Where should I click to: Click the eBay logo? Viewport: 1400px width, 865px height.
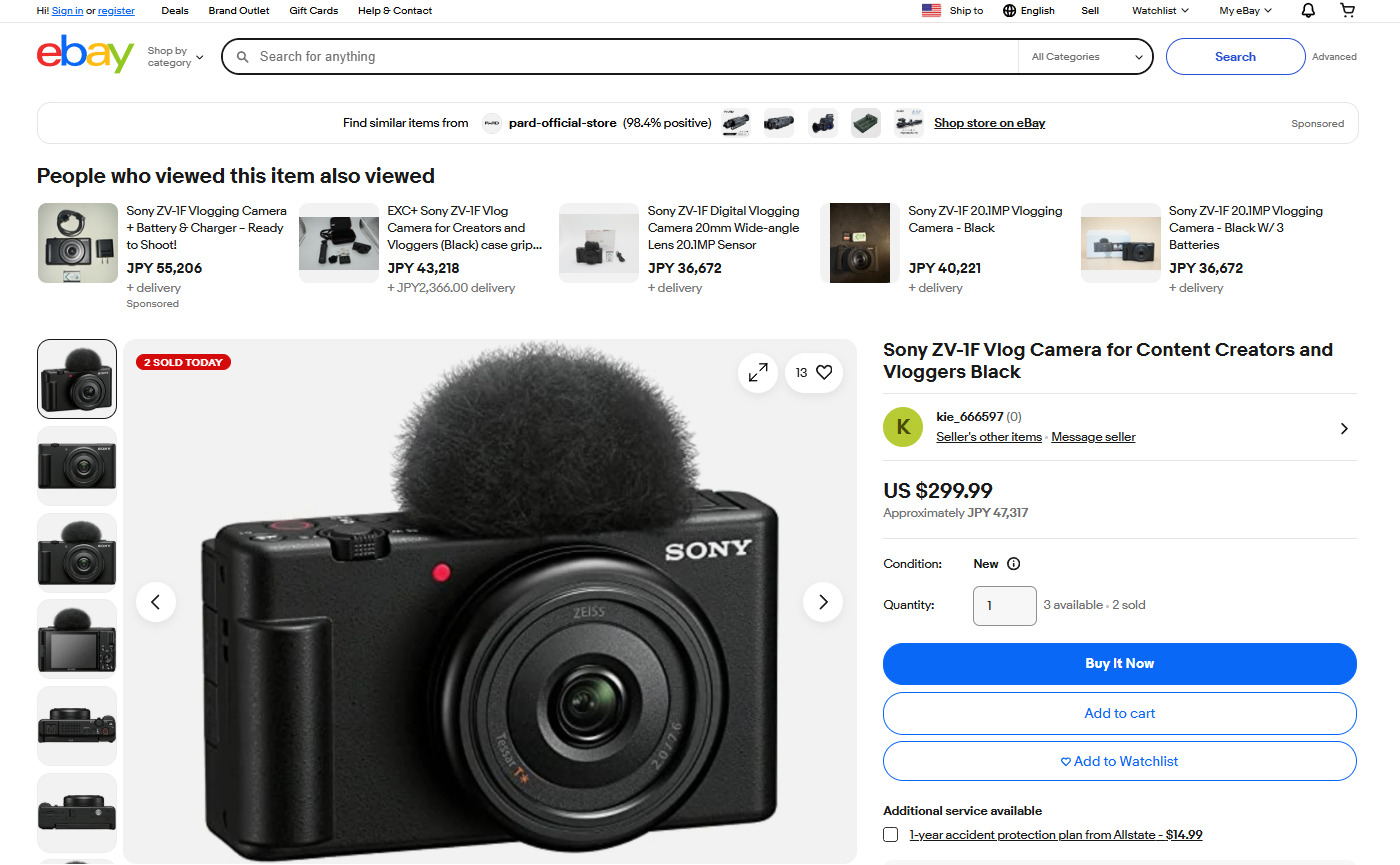(x=85, y=55)
